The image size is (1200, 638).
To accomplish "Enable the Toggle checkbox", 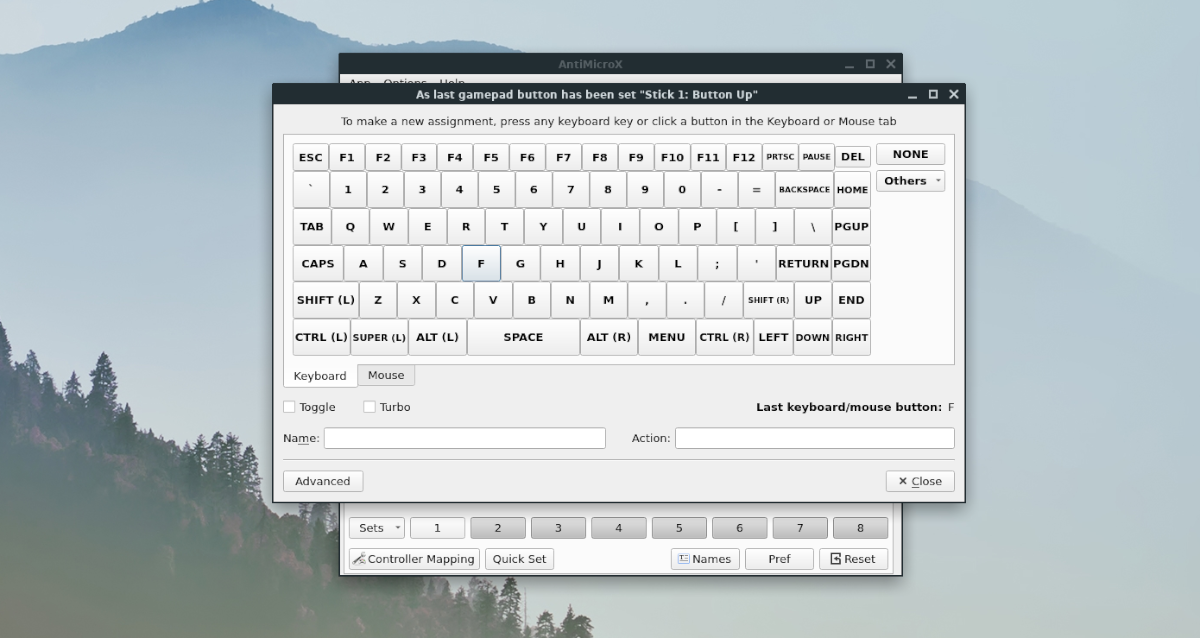I will 289,407.
